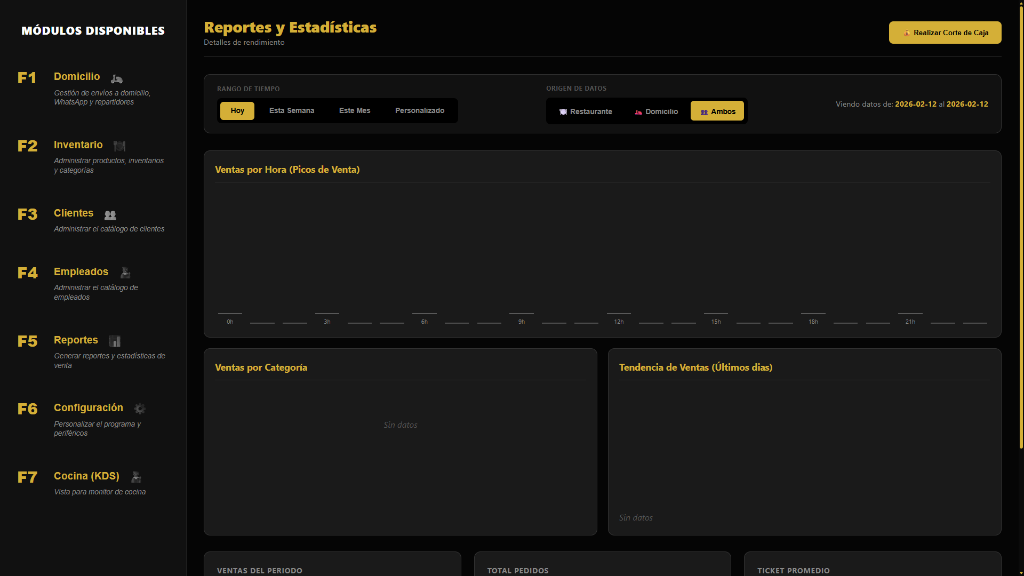Click the Empleados person icon
This screenshot has height=576, width=1024.
[125, 272]
